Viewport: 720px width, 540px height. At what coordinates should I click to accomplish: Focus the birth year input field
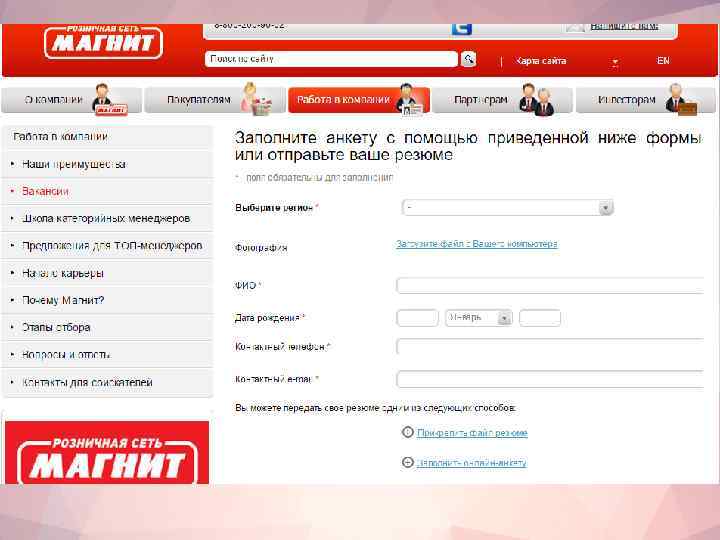coord(540,318)
